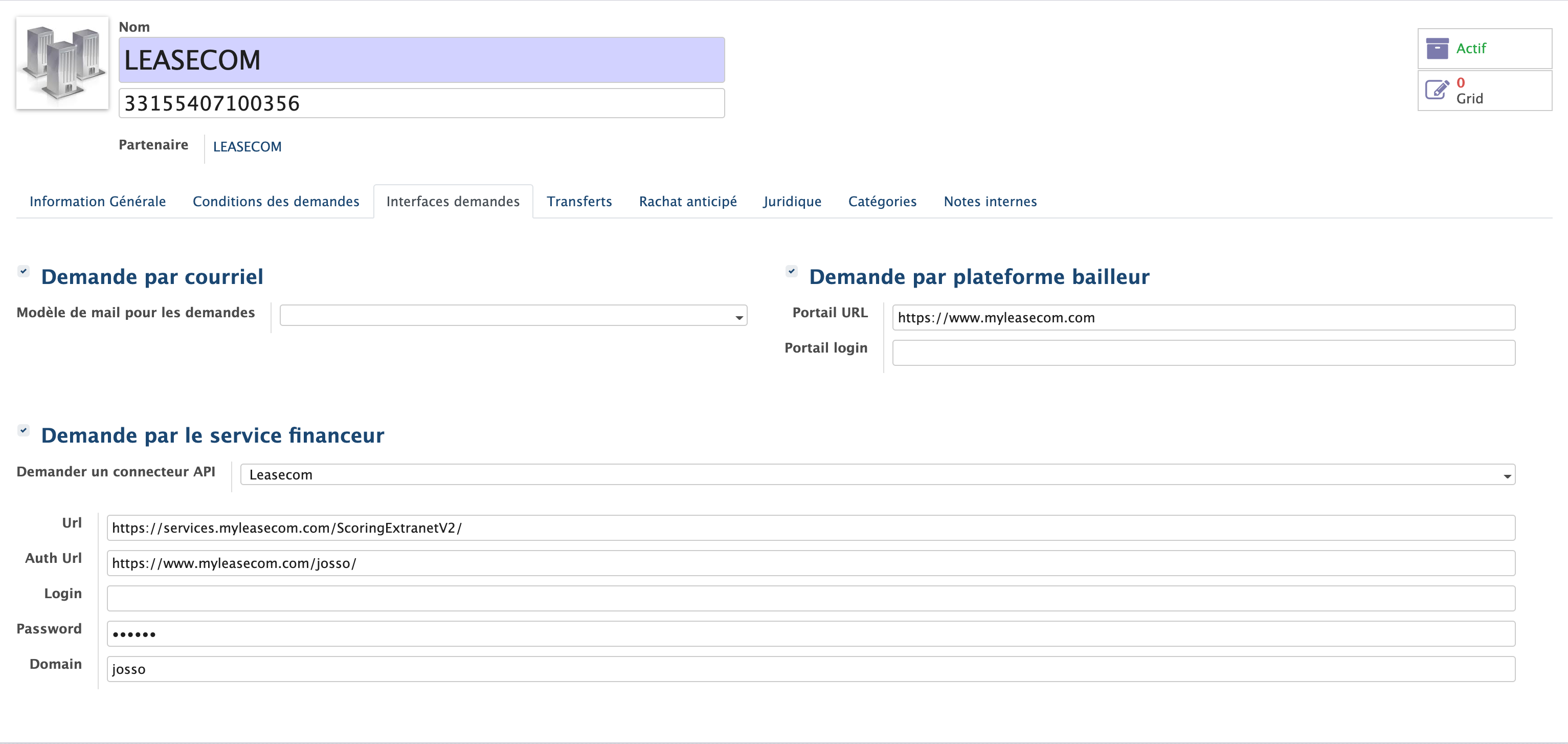
Task: Open the Catégories tab
Action: [882, 202]
